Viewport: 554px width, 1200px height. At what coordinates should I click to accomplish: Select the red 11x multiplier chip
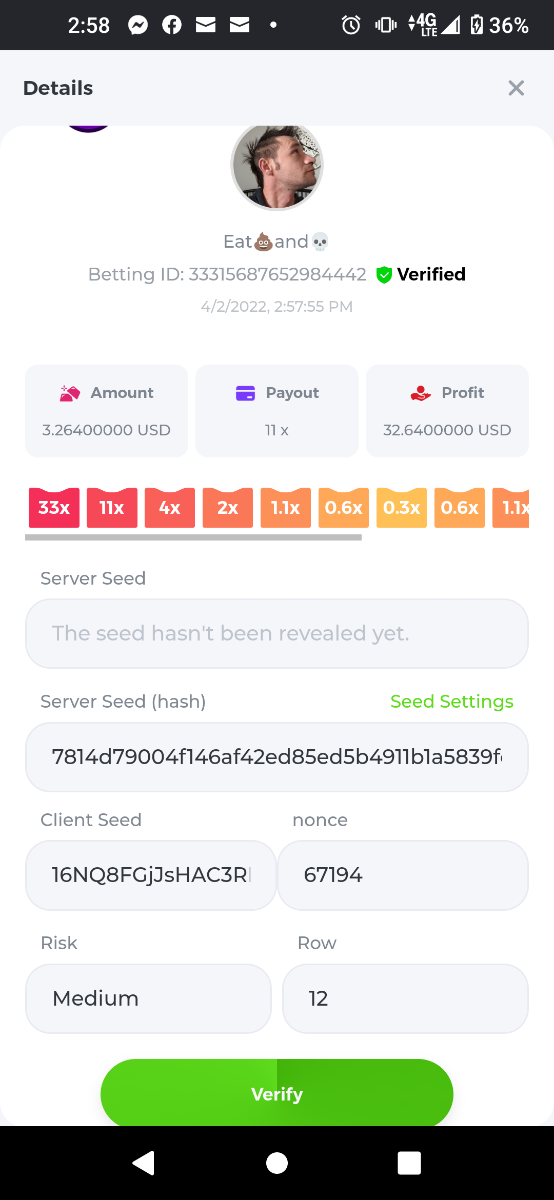tap(112, 508)
